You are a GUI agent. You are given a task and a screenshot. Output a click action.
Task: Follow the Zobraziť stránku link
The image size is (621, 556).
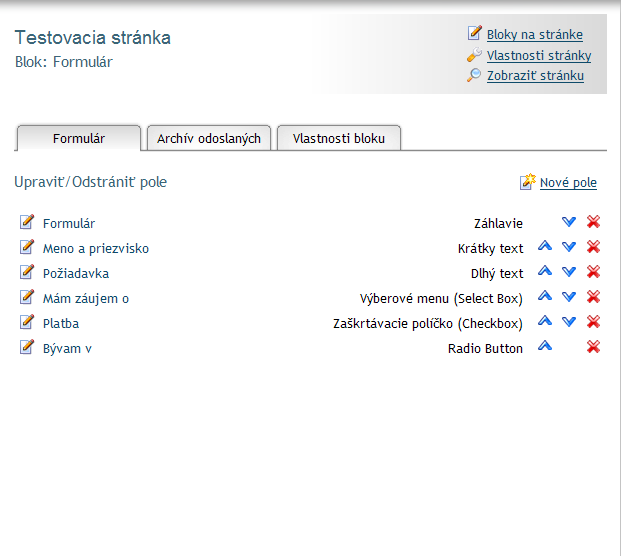coord(535,75)
